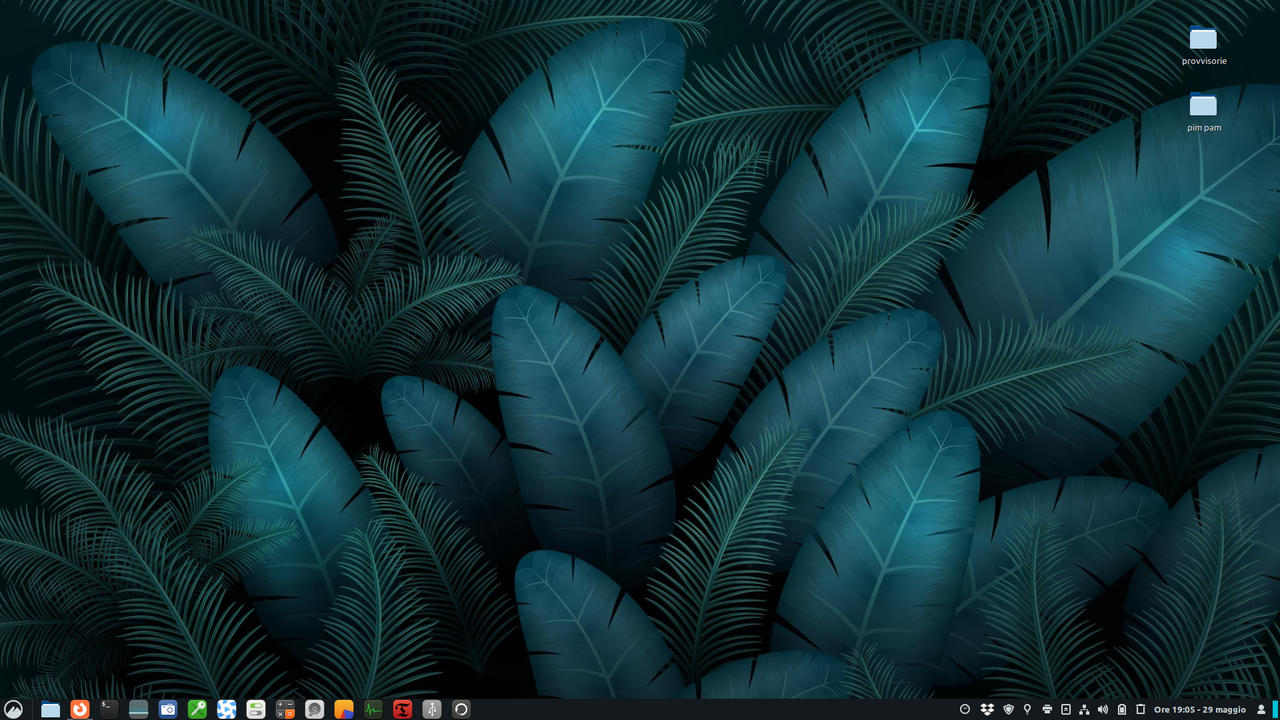1280x720 pixels.
Task: Open the file manager in the taskbar
Action: pyautogui.click(x=50, y=709)
